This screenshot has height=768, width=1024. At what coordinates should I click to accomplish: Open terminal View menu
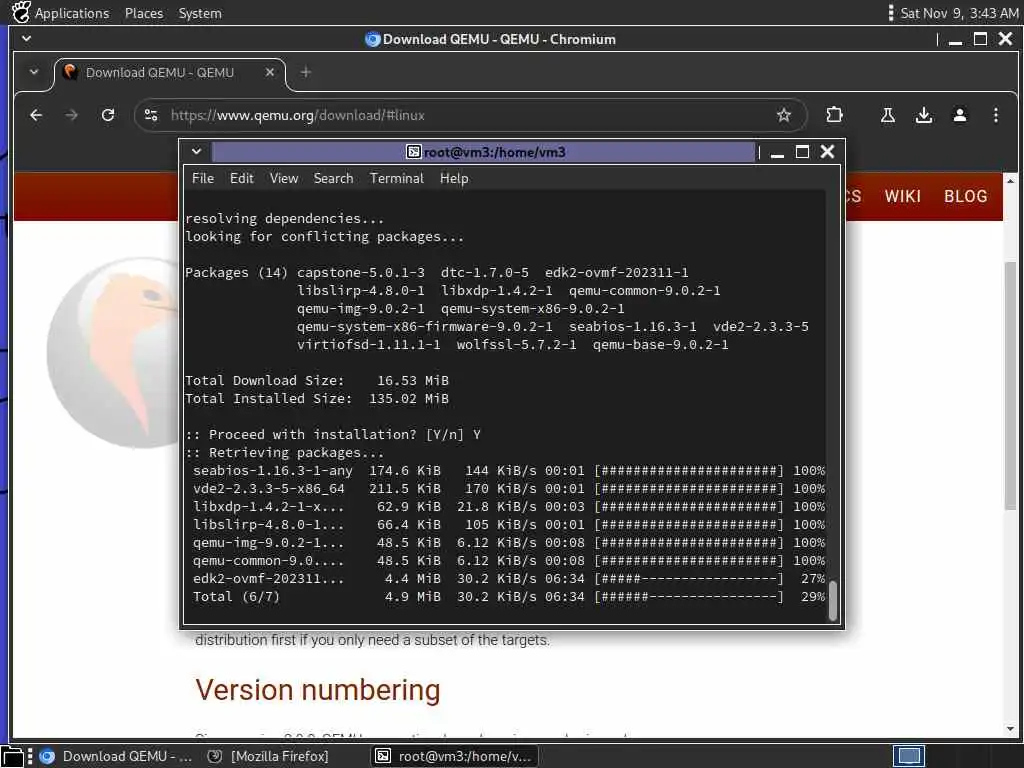coord(284,178)
